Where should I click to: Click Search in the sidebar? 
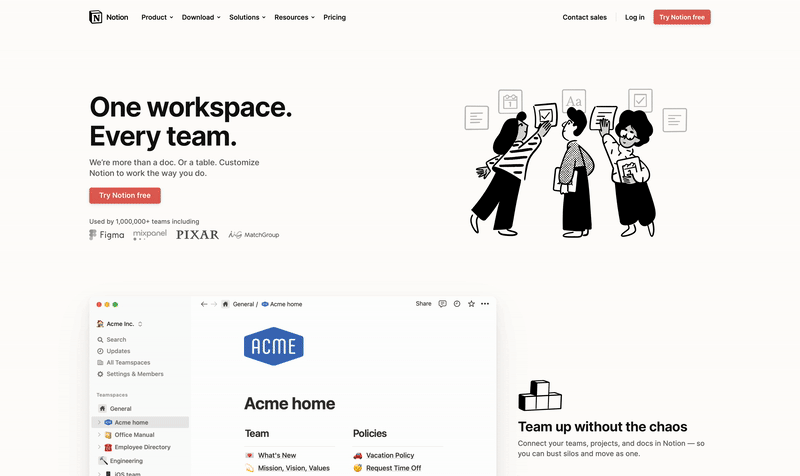click(116, 339)
